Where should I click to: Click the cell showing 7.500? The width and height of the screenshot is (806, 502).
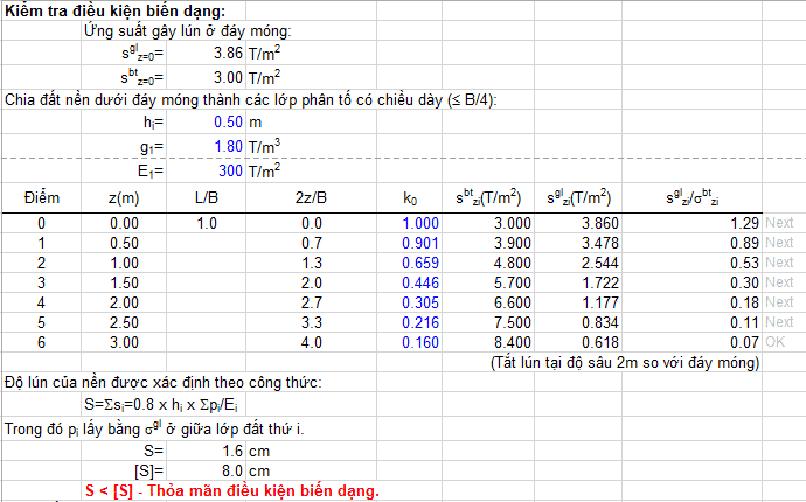click(512, 323)
